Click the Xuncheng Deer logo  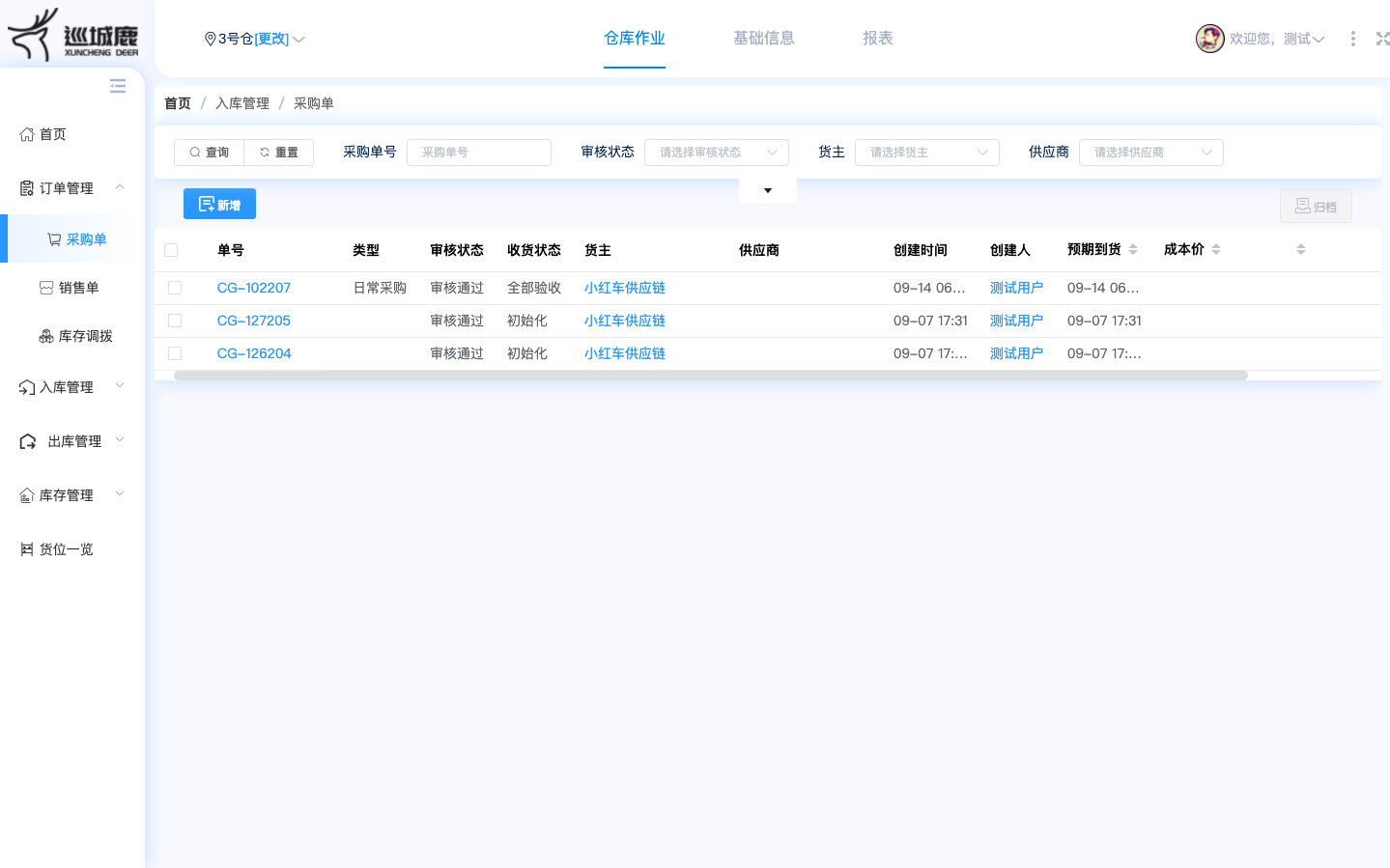[x=72, y=35]
